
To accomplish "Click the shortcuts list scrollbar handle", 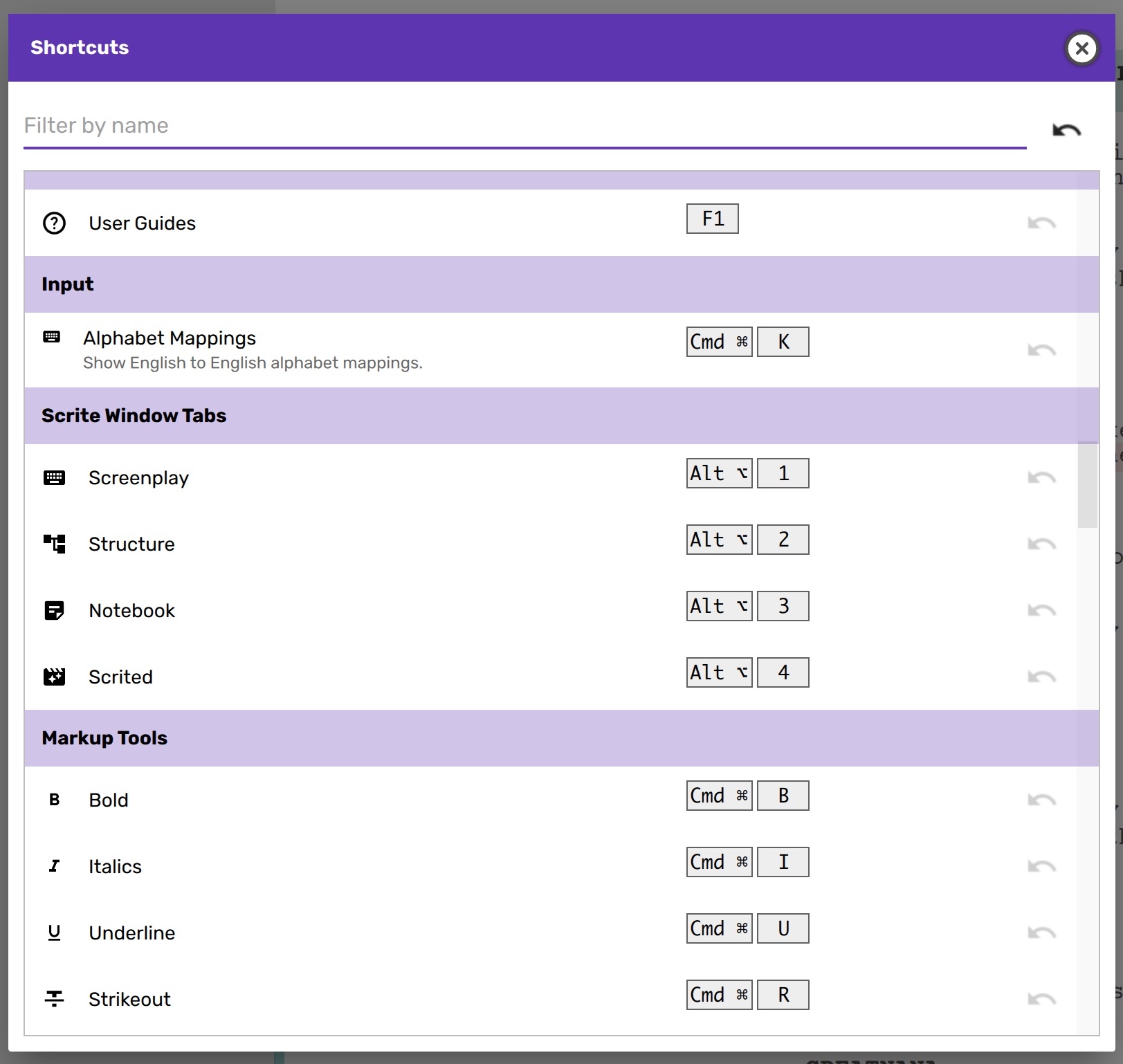I will pos(1088,484).
